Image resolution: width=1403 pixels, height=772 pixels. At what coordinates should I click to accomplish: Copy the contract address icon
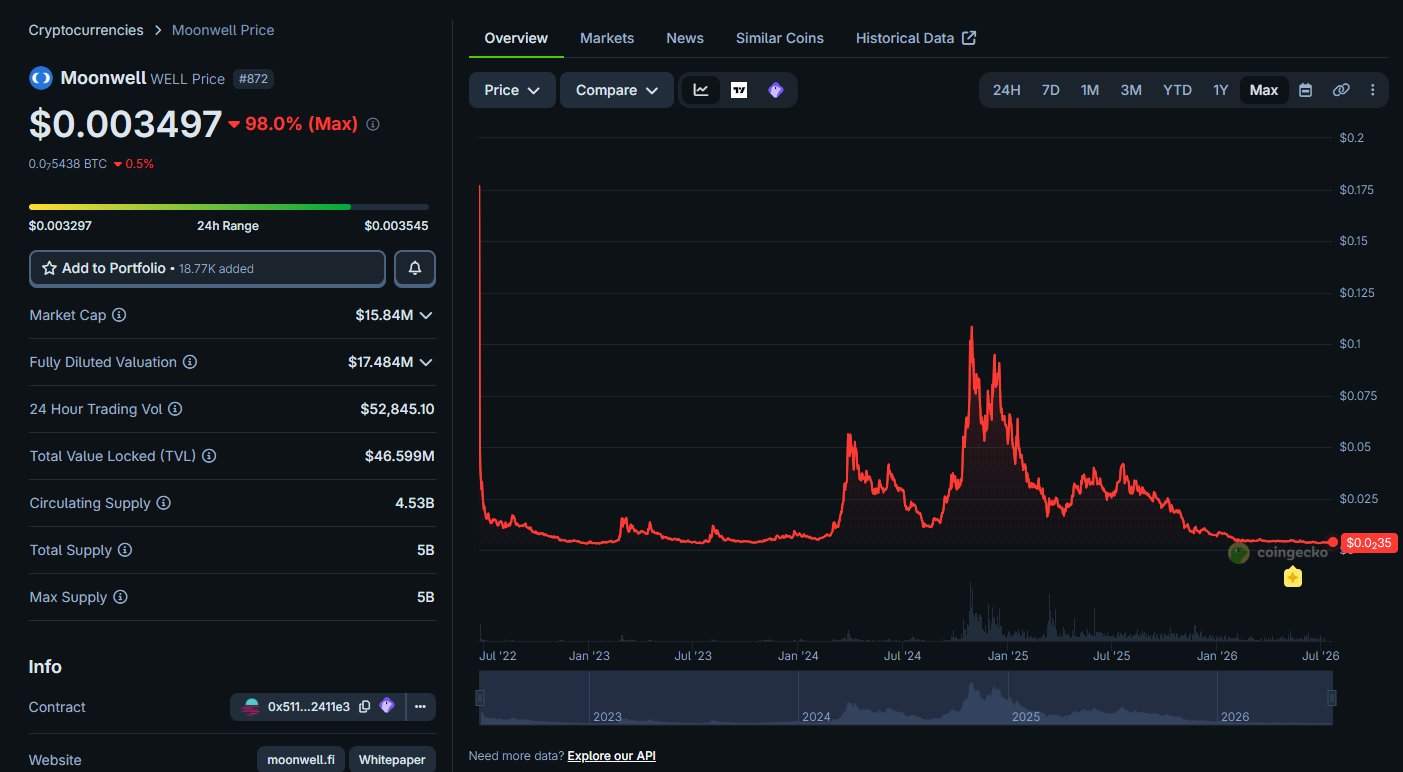pos(364,707)
